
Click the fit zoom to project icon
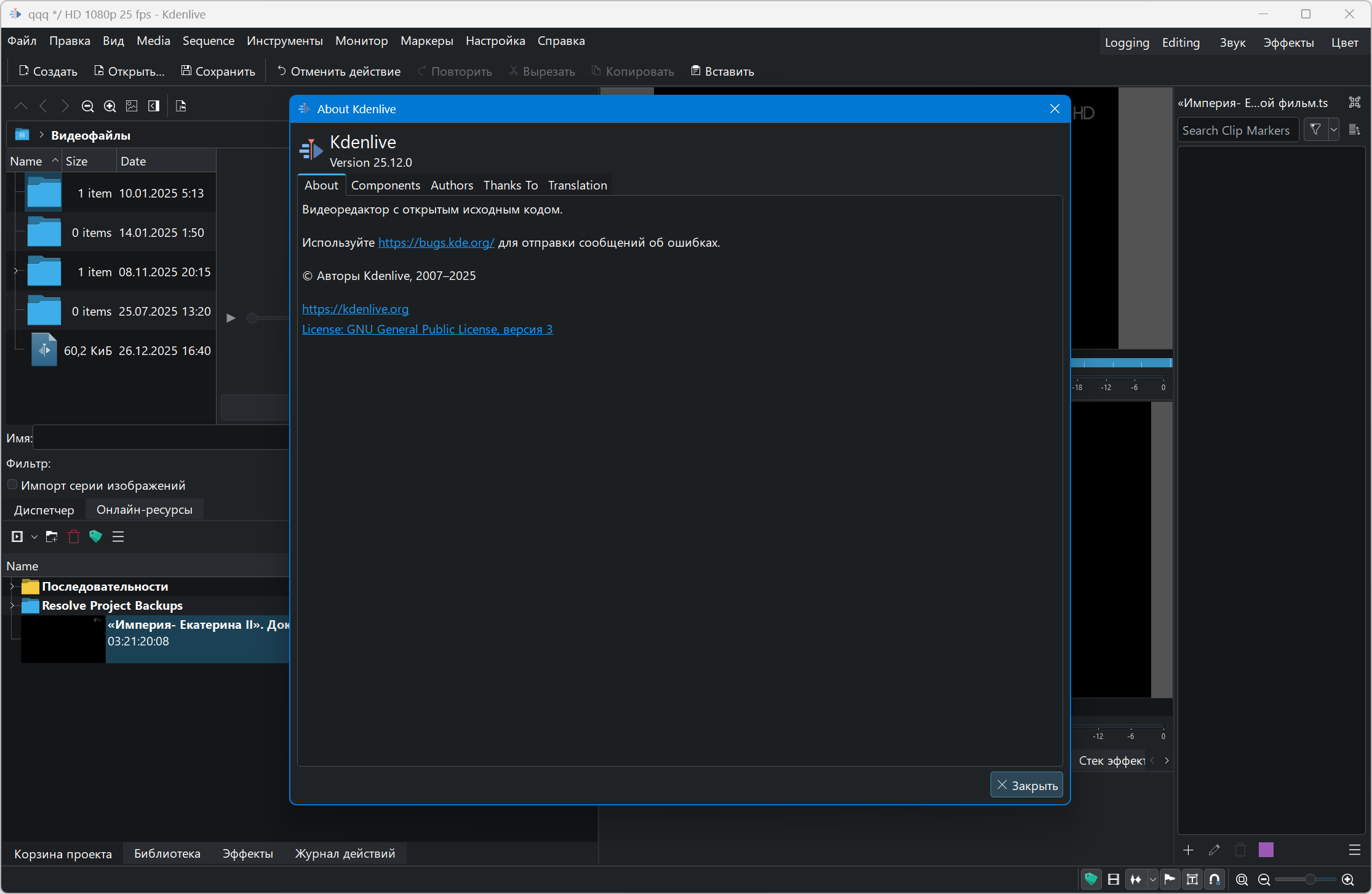pos(1242,879)
